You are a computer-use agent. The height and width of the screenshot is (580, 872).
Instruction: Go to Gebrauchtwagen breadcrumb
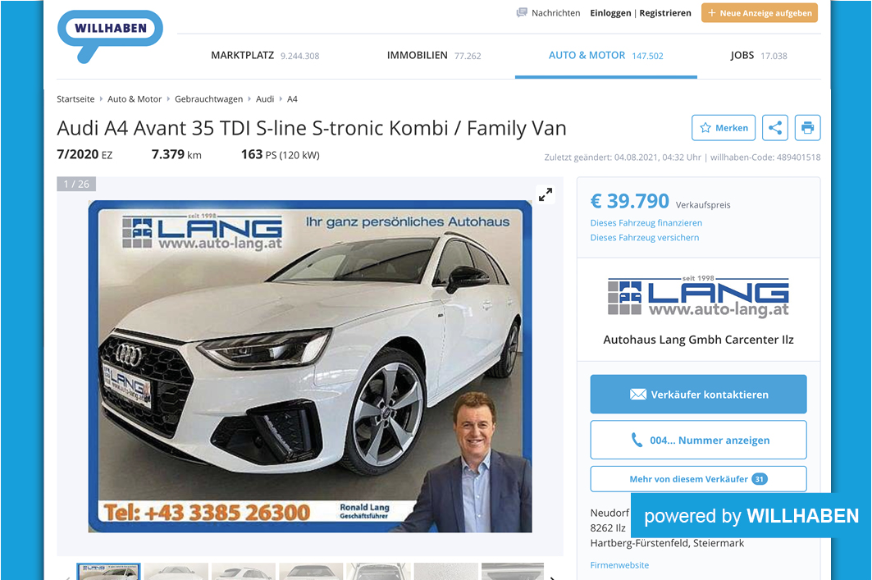click(x=209, y=99)
